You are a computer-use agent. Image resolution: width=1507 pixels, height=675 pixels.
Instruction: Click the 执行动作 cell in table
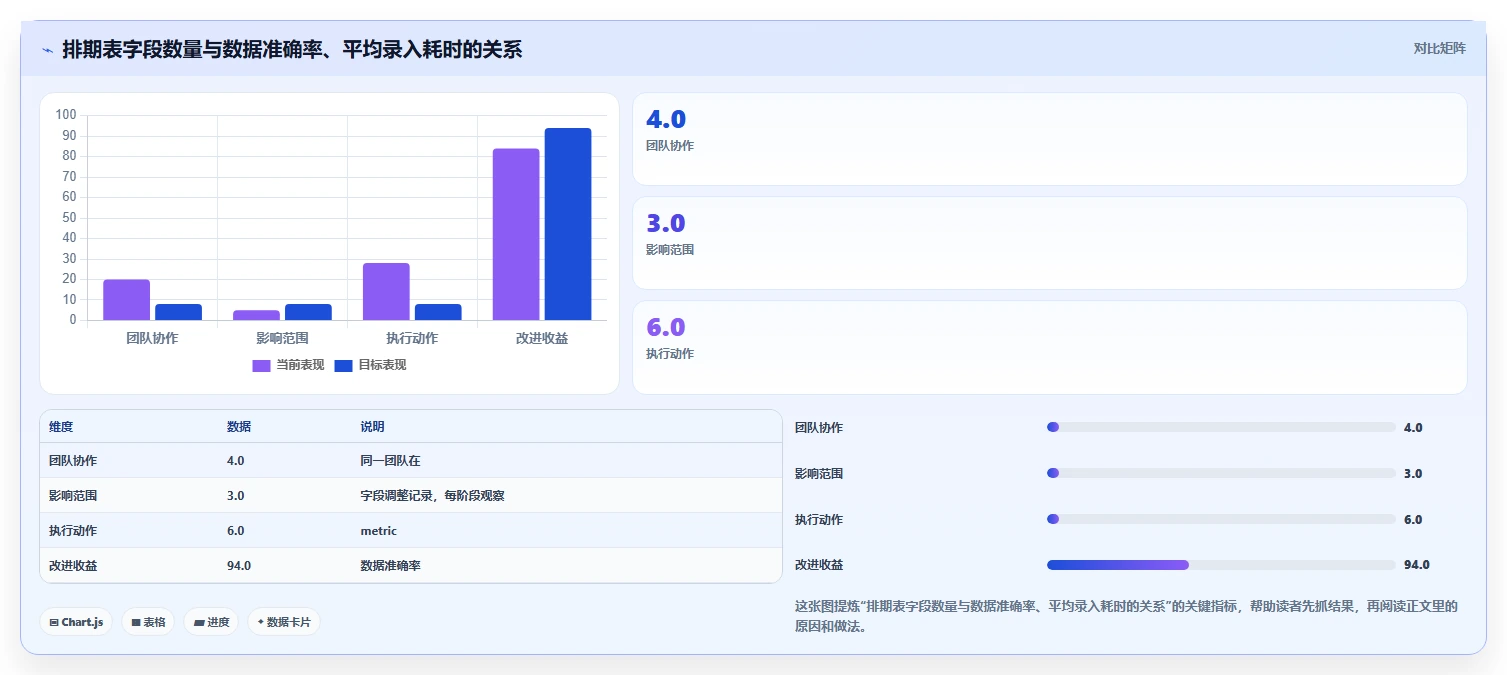click(73, 531)
